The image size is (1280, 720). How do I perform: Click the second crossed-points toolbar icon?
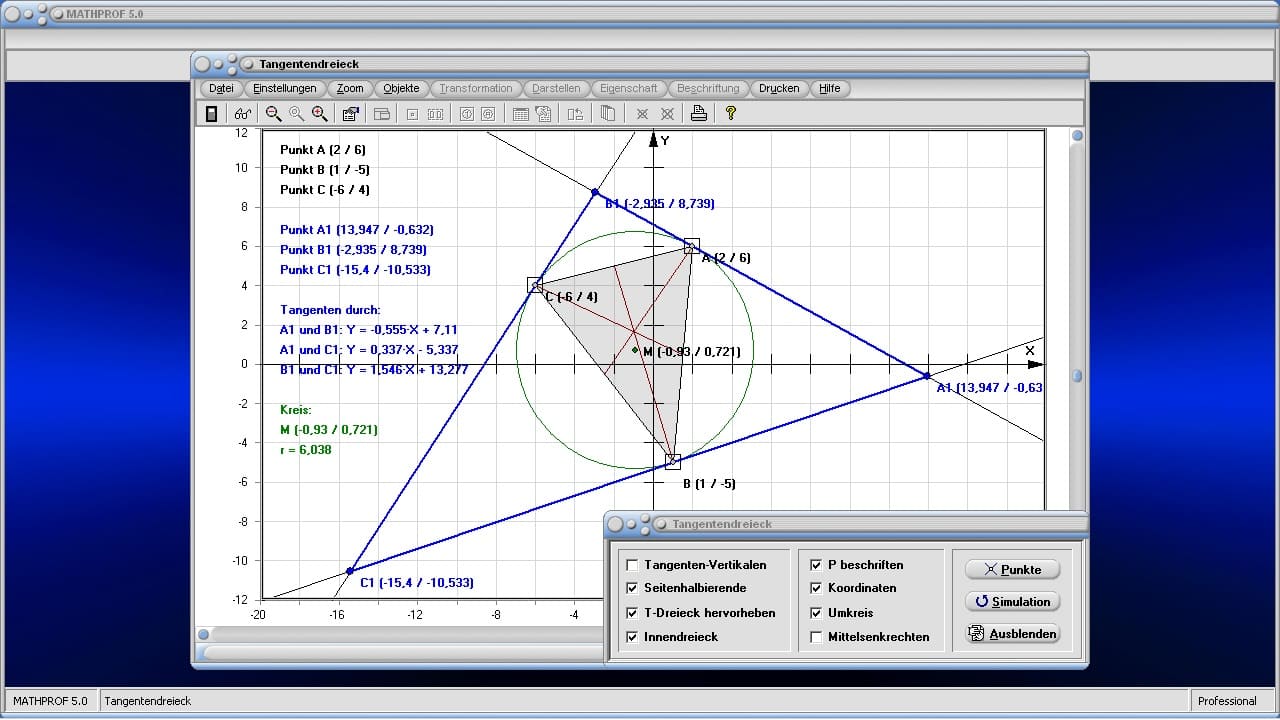point(667,114)
